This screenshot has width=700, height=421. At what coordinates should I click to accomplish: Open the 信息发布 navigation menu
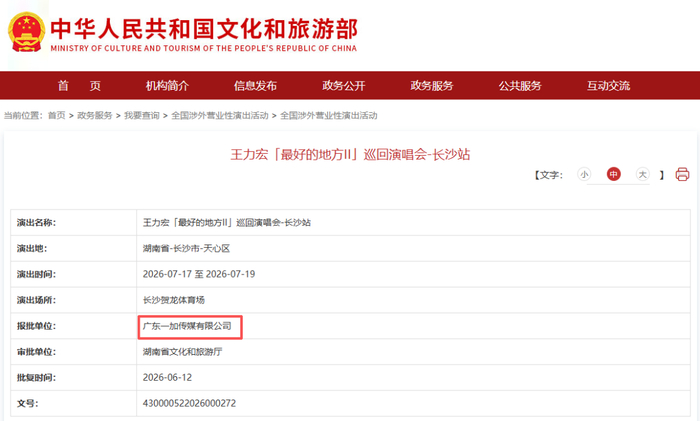[x=255, y=86]
